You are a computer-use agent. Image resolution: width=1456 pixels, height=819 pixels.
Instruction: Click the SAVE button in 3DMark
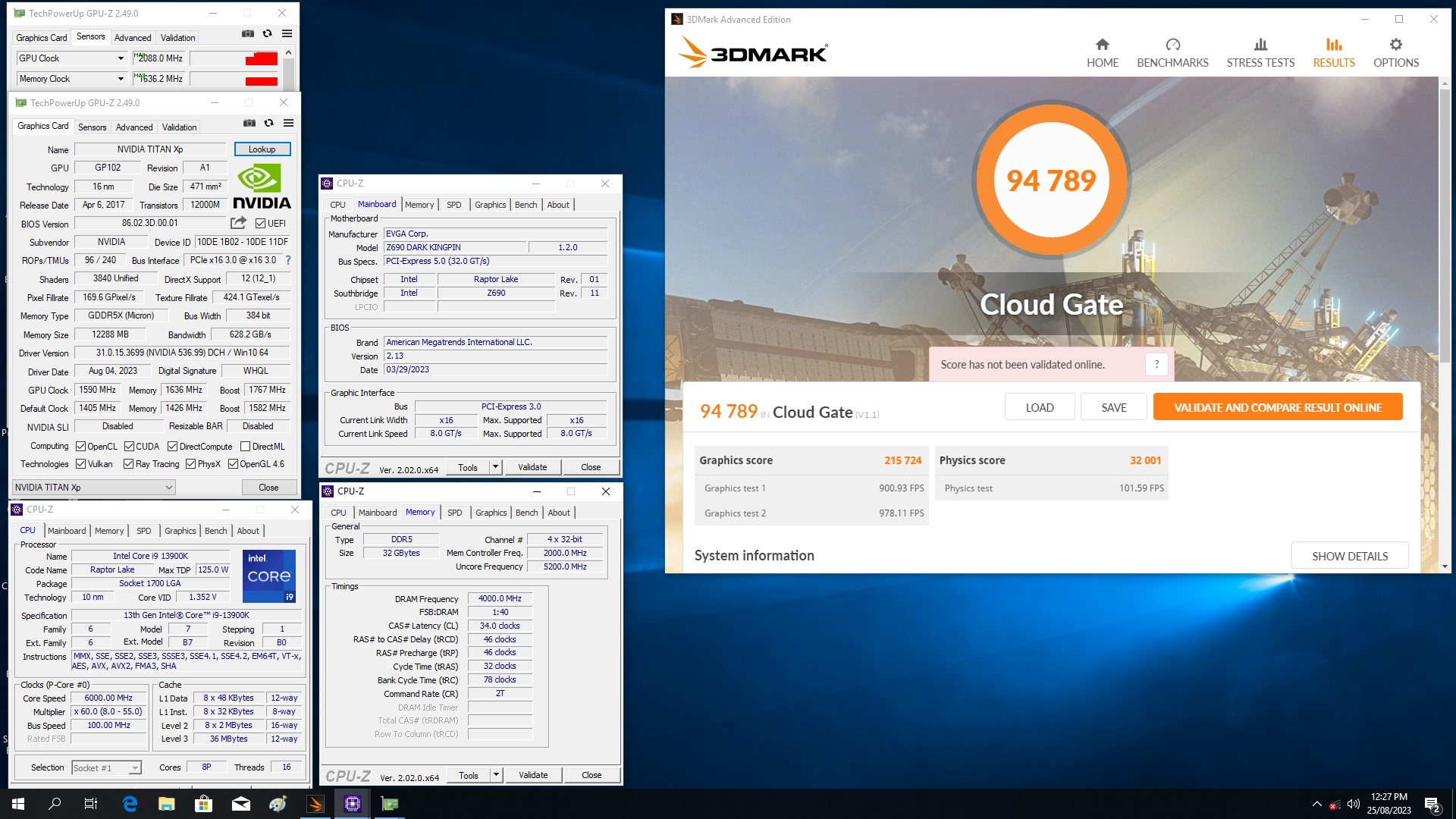click(1113, 407)
